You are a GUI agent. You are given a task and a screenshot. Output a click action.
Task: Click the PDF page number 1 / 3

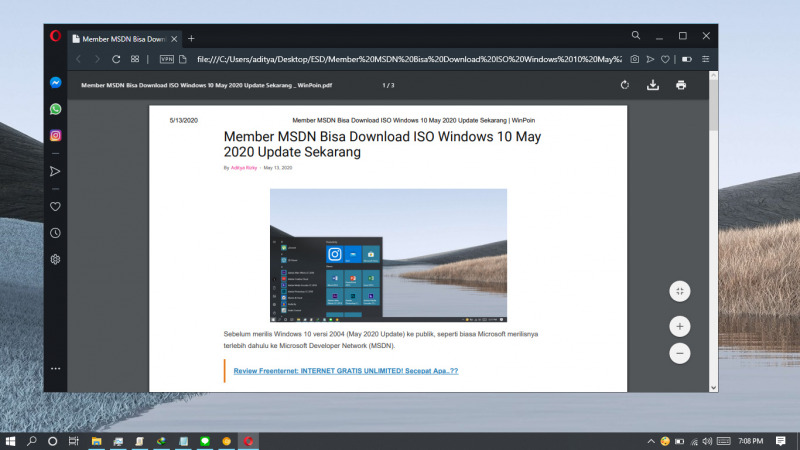388,85
